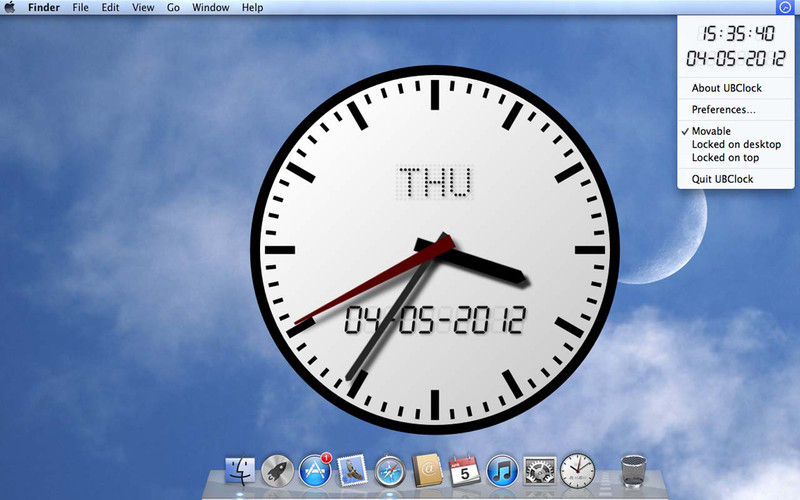Open the Finder menu
800x500 pixels.
pos(44,7)
